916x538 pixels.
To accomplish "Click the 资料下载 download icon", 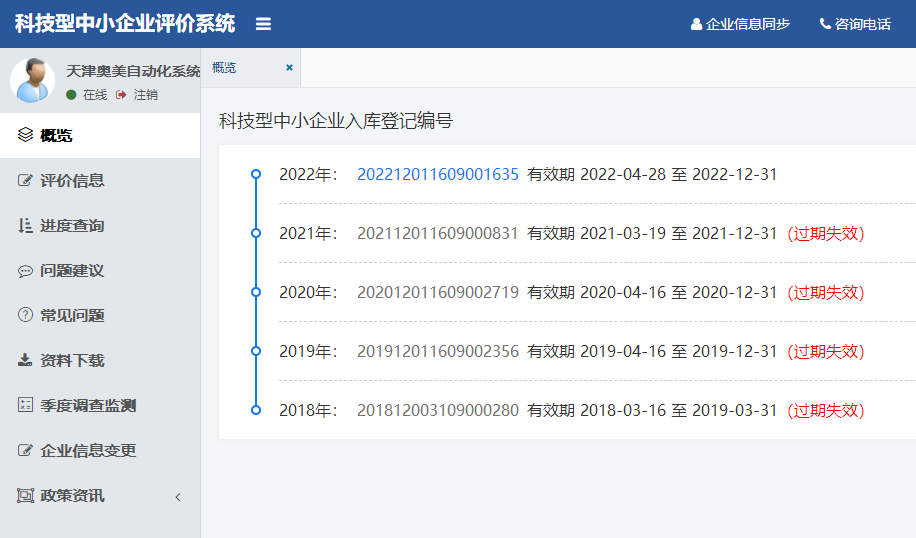I will [x=25, y=361].
